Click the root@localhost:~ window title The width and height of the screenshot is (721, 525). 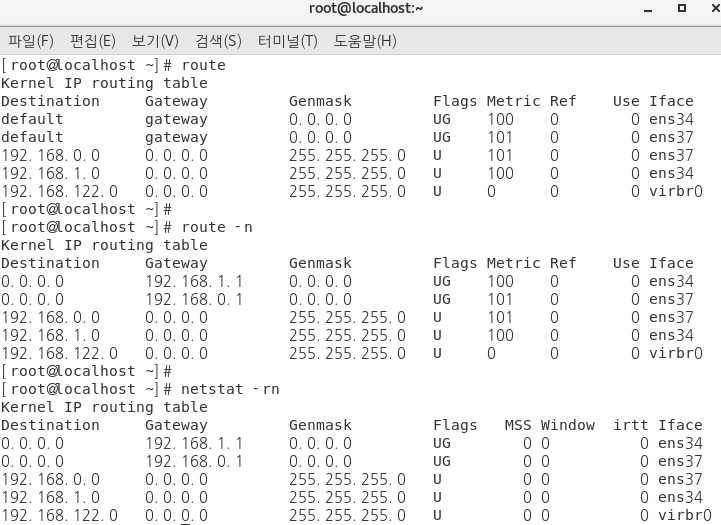click(x=366, y=8)
